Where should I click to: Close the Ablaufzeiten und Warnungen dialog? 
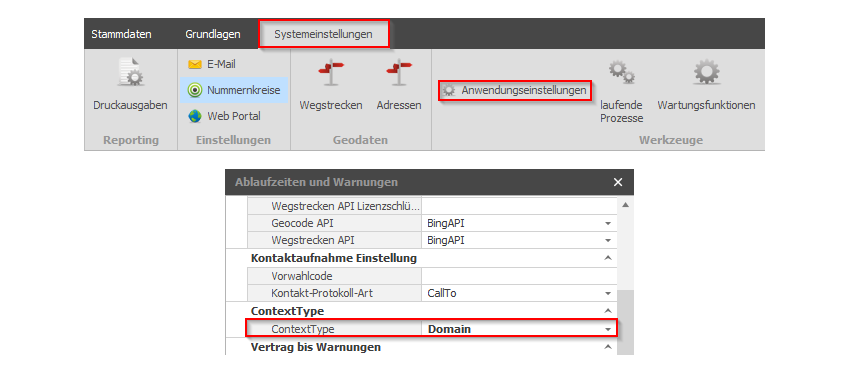(618, 182)
